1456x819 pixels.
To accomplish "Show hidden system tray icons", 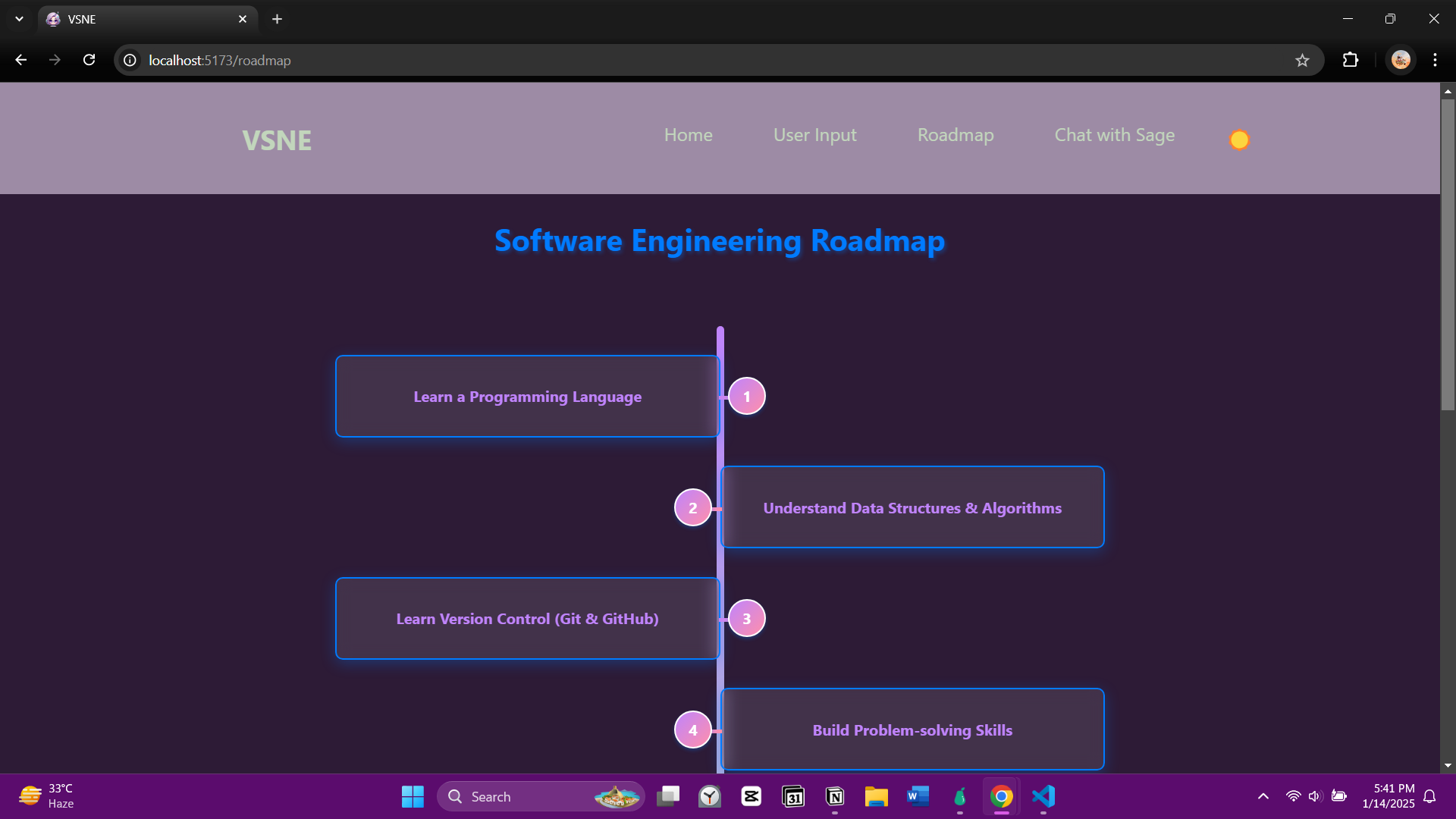I will click(1263, 796).
